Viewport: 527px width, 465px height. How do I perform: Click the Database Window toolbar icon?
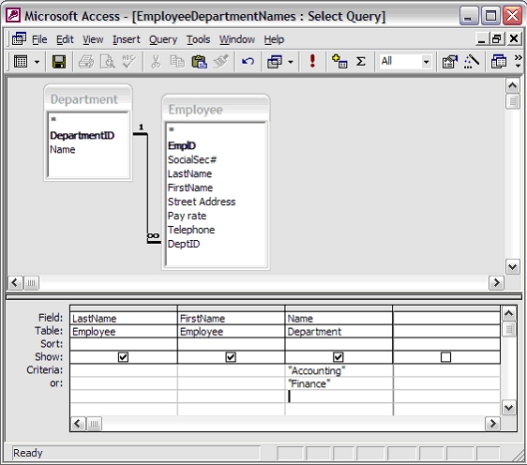click(498, 62)
